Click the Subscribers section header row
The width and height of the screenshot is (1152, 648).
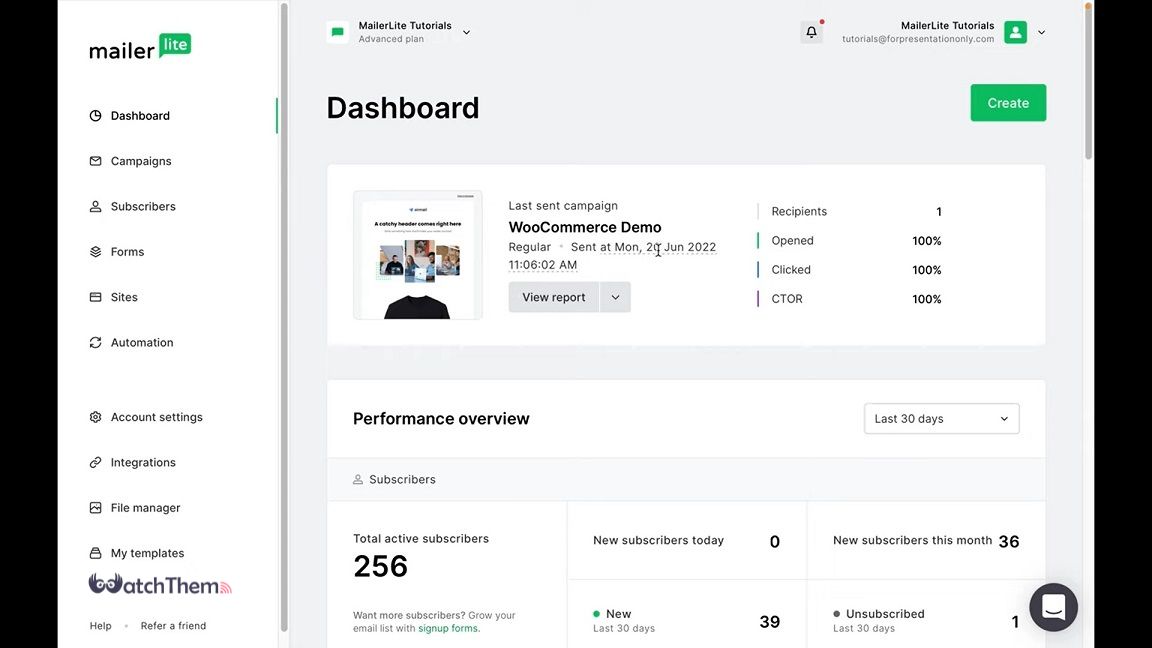686,479
